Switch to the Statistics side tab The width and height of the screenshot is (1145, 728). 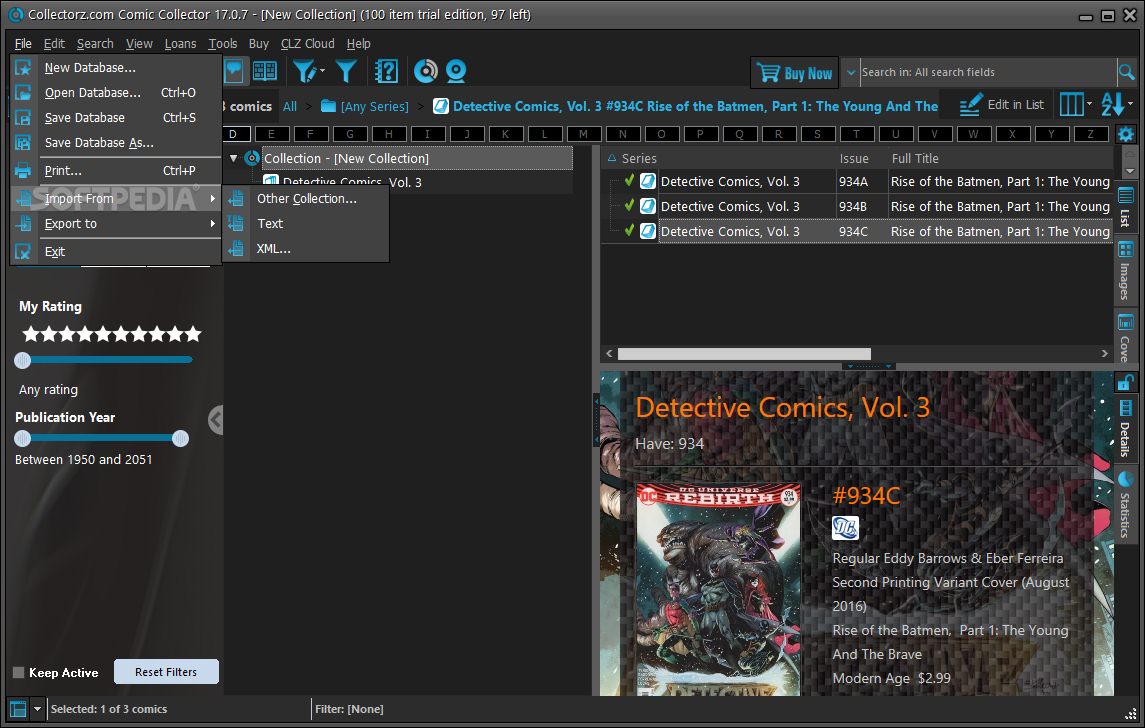pyautogui.click(x=1125, y=505)
